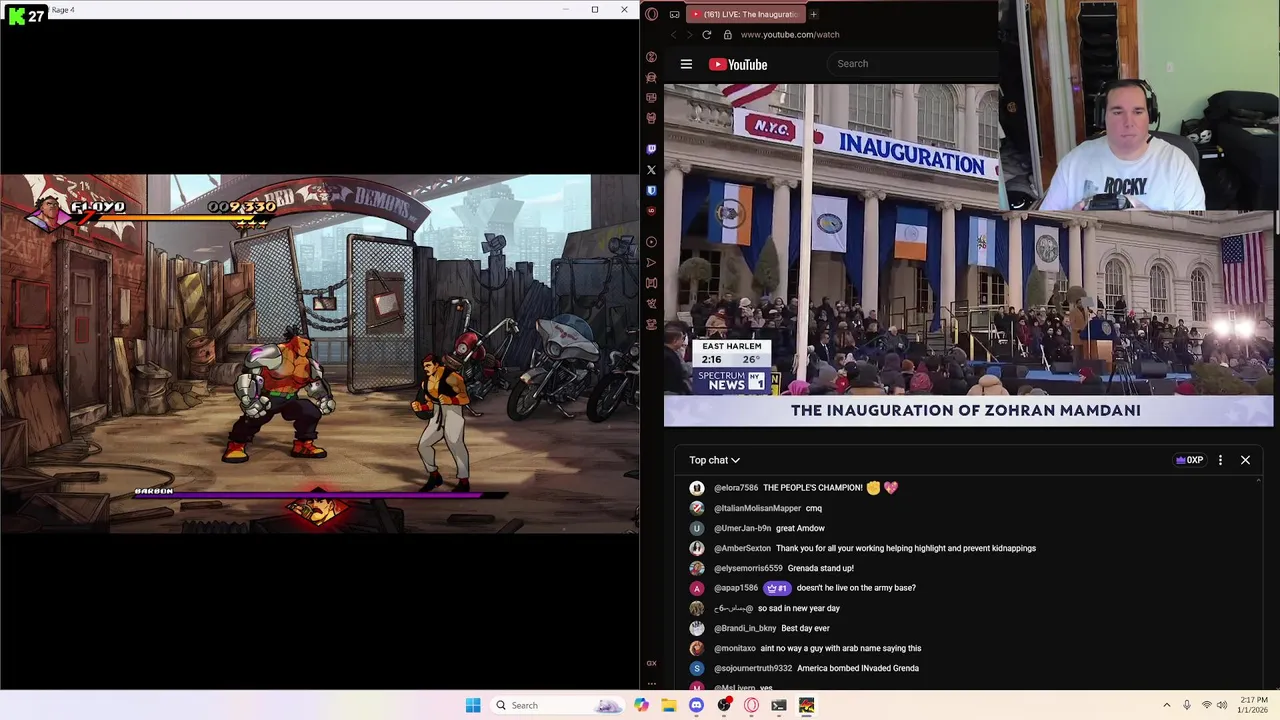
Task: Select the LIVE Inauguration YouTube tab
Action: pos(746,14)
